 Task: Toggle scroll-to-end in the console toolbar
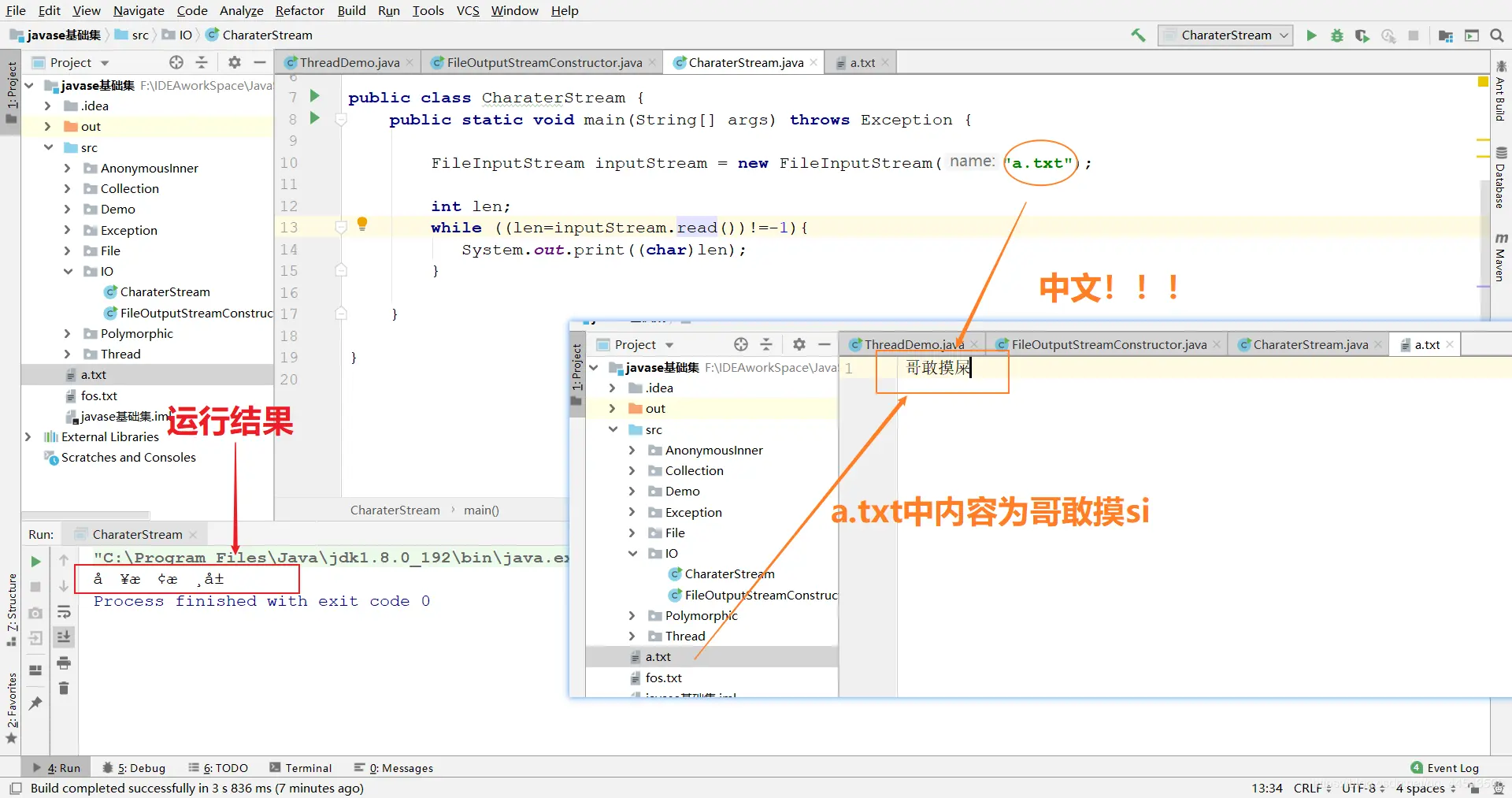pos(64,637)
